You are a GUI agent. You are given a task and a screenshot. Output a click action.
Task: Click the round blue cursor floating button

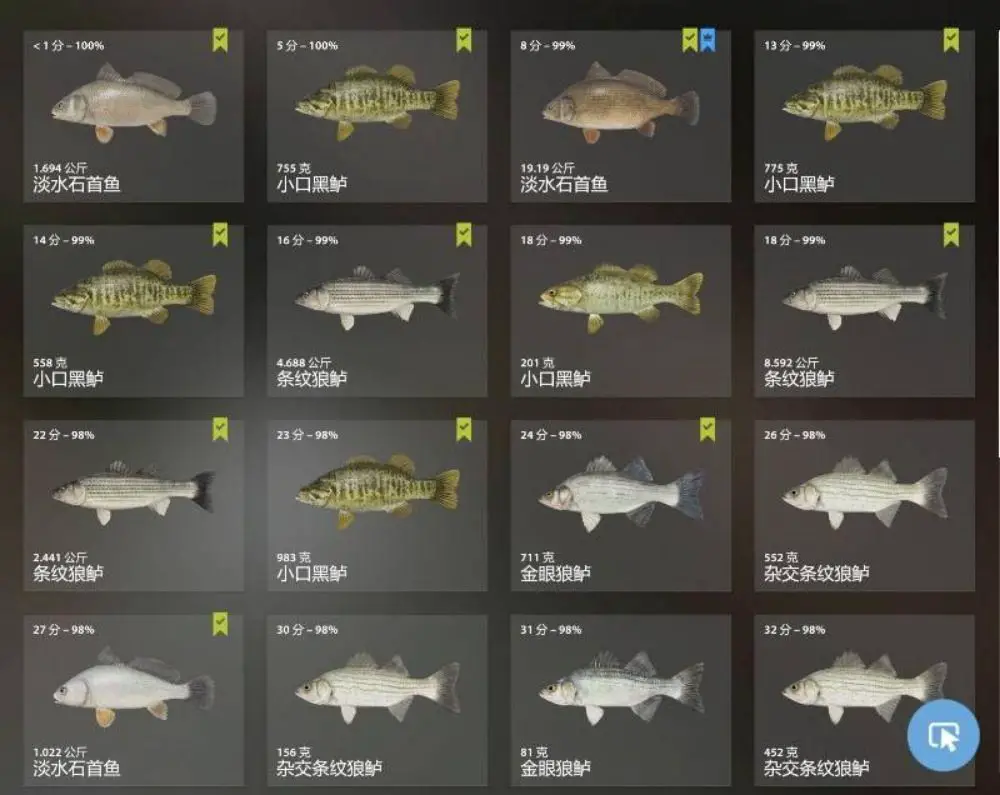pyautogui.click(x=943, y=735)
